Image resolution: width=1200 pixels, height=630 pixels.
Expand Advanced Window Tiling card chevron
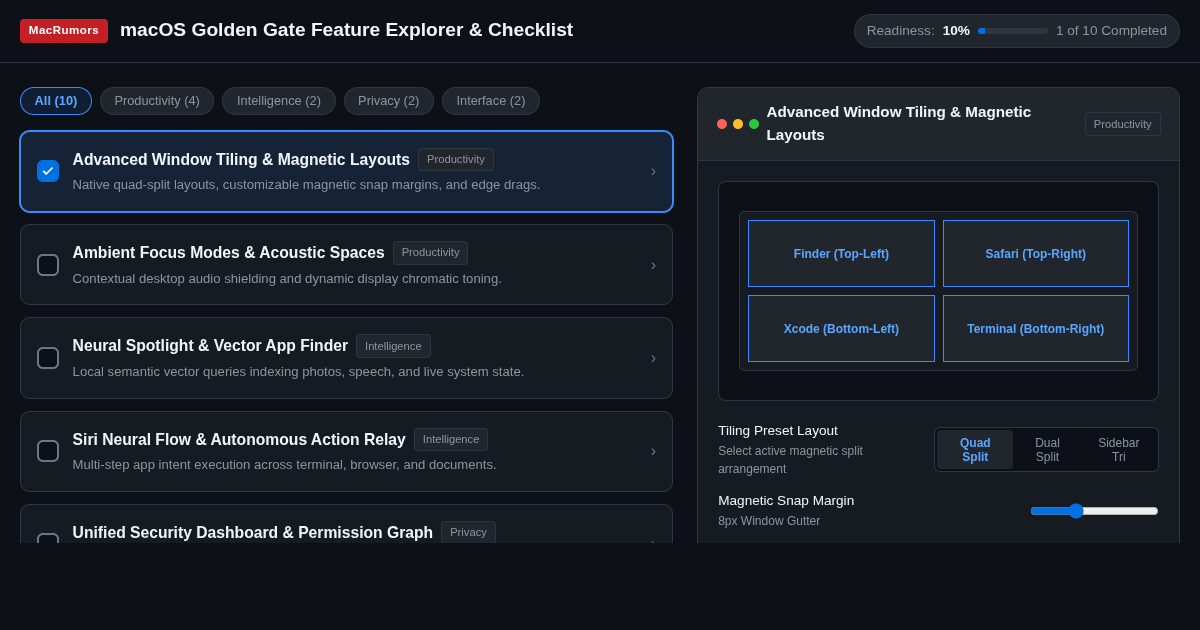653,171
